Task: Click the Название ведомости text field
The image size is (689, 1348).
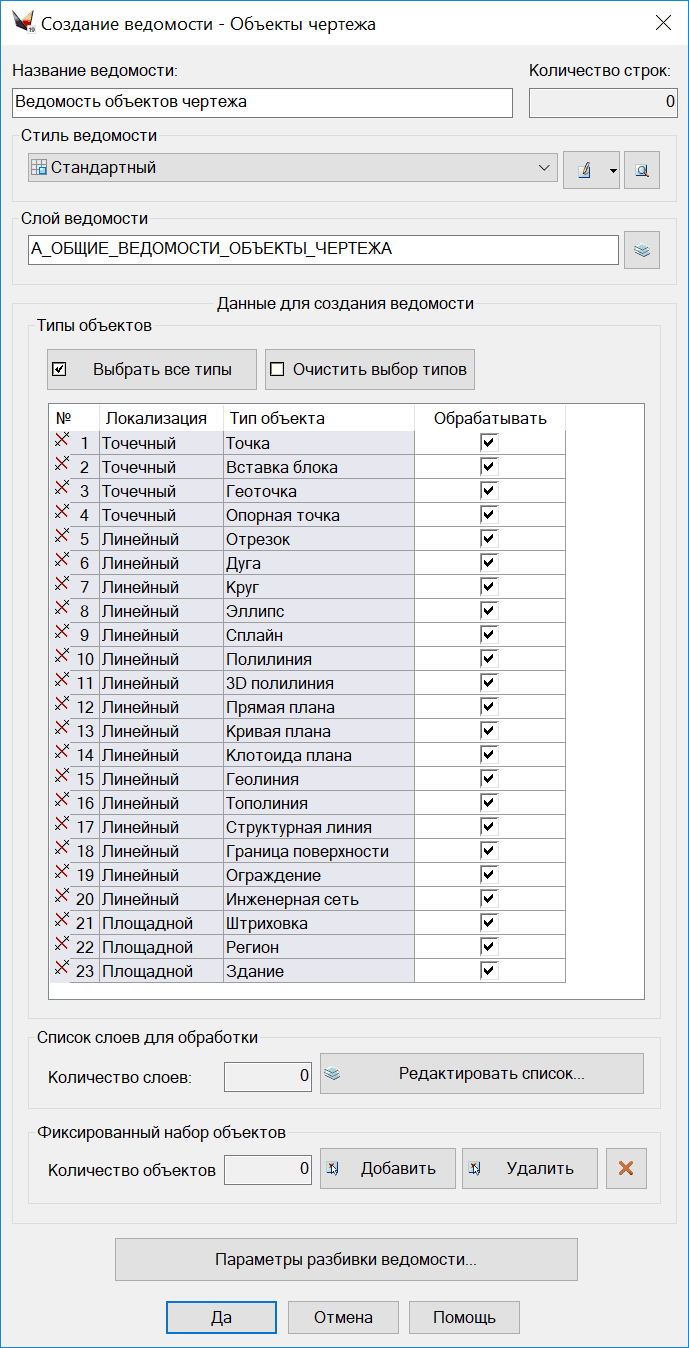Action: pyautogui.click(x=262, y=102)
